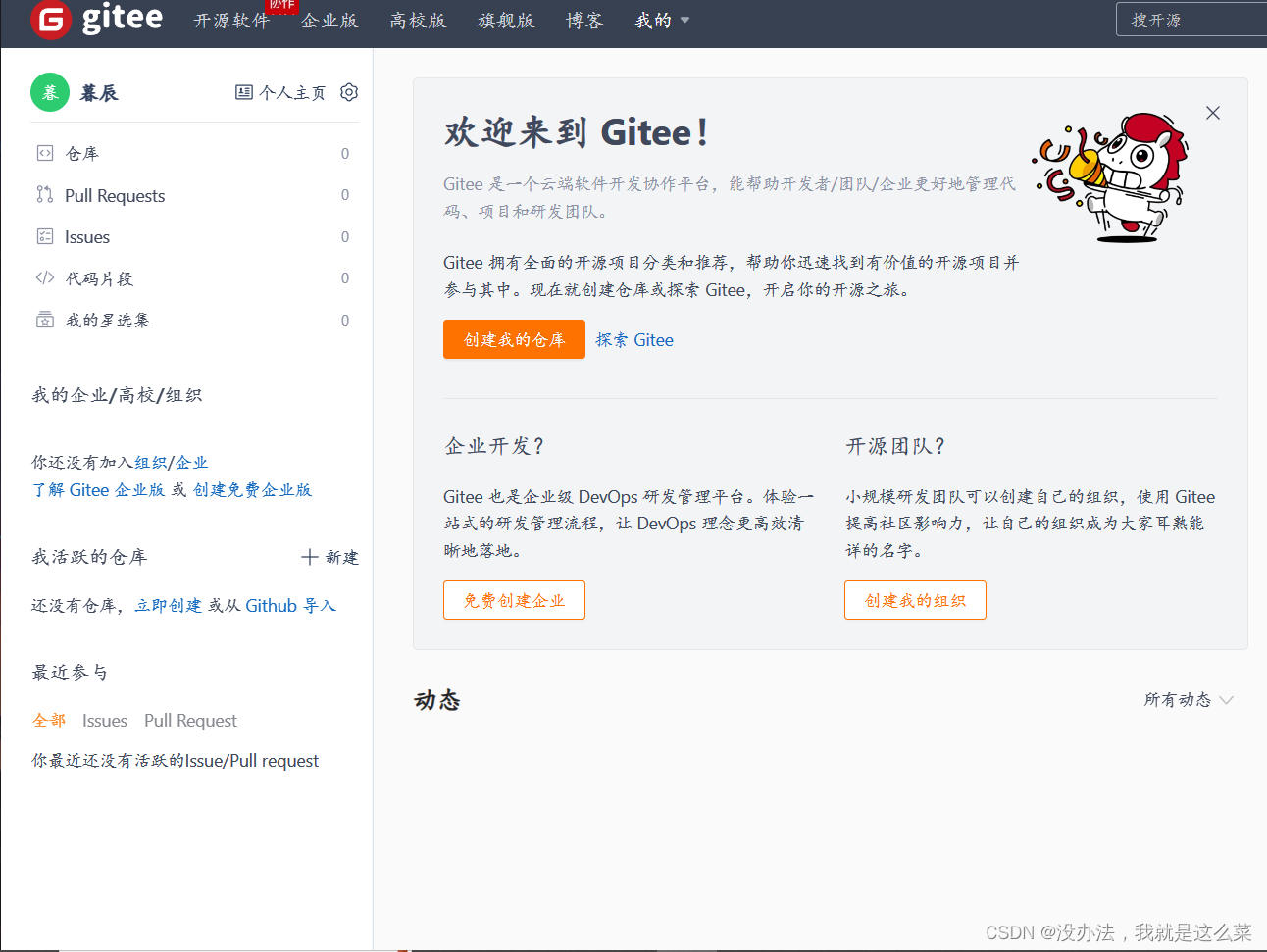Click the 创建免费企业版 link

[252, 489]
